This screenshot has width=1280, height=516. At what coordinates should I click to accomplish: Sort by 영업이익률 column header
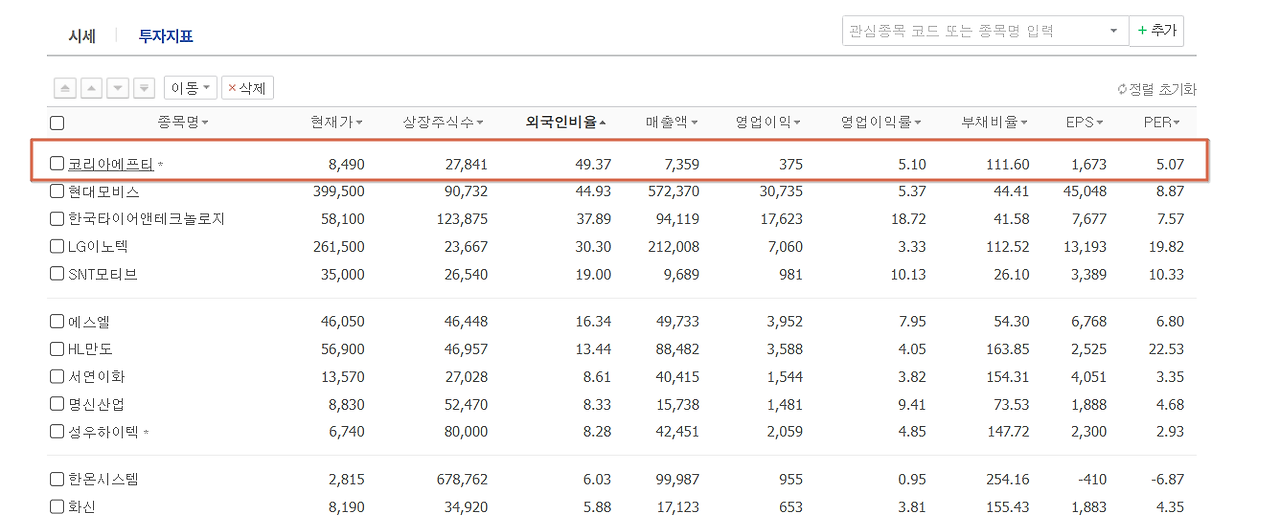[x=881, y=122]
